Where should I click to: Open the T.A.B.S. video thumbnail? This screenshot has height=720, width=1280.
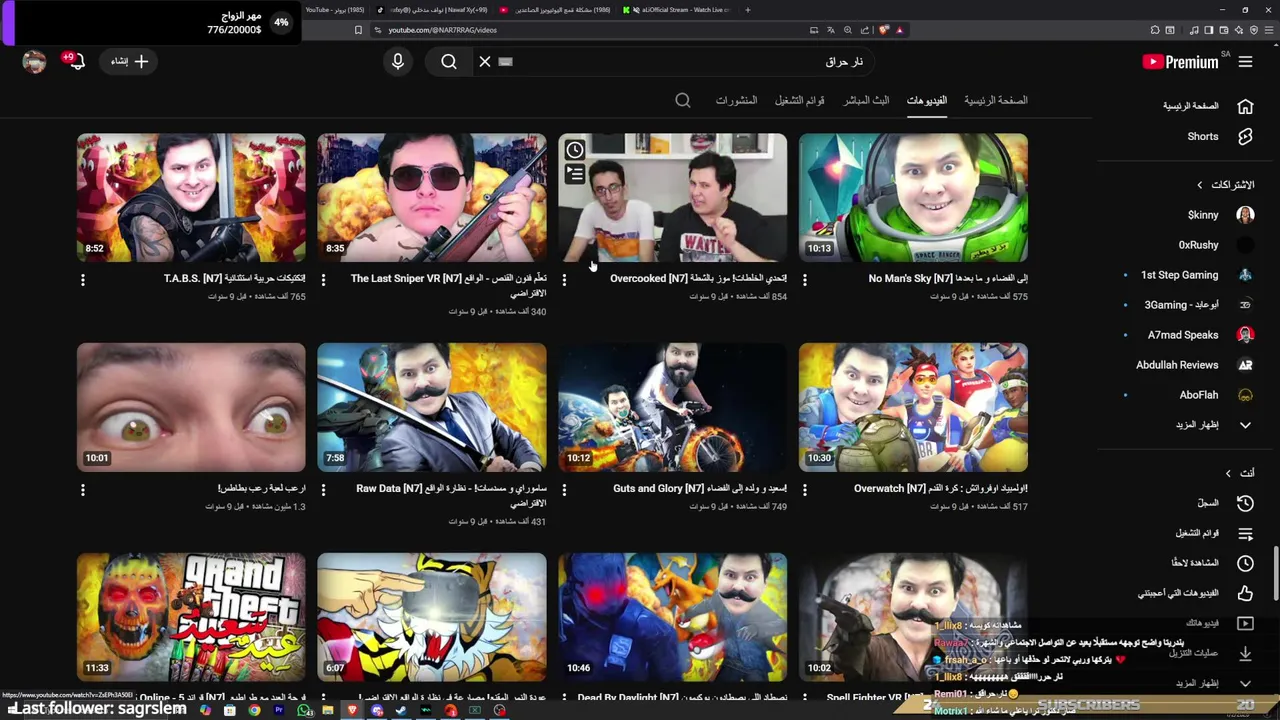click(x=191, y=198)
